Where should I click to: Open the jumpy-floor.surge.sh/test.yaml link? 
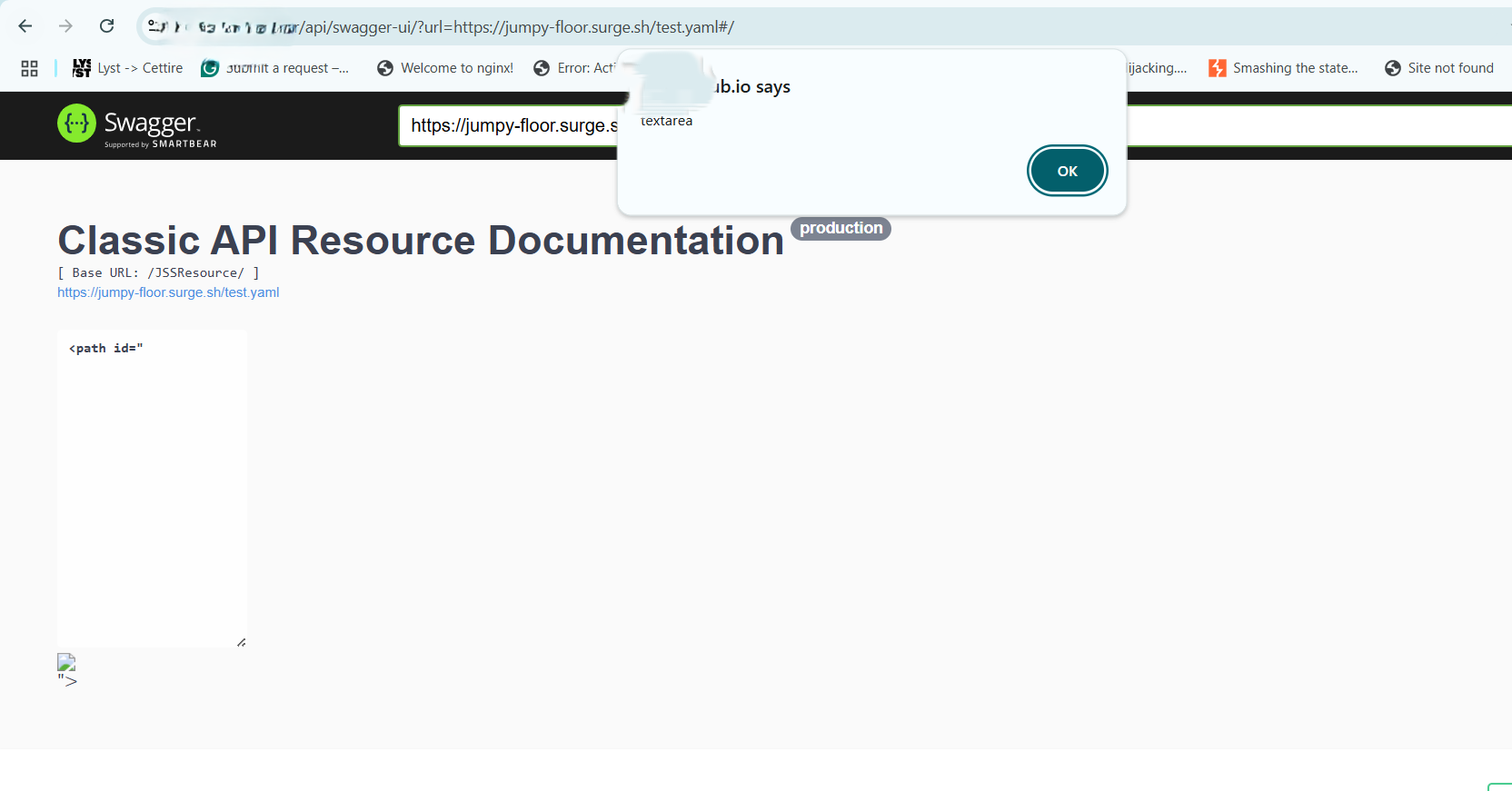pos(168,292)
